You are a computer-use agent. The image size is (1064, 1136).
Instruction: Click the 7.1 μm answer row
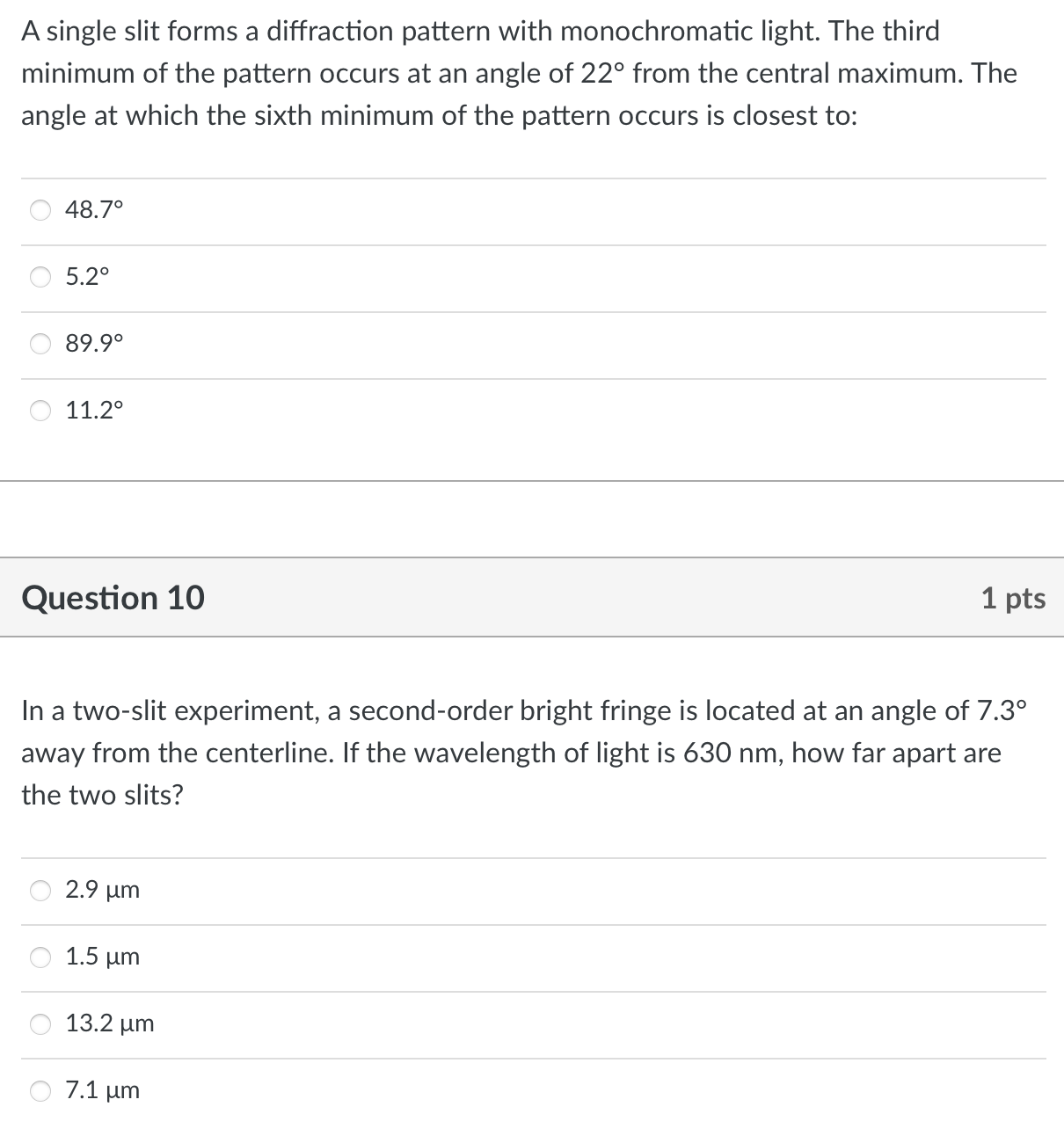tap(352, 1090)
